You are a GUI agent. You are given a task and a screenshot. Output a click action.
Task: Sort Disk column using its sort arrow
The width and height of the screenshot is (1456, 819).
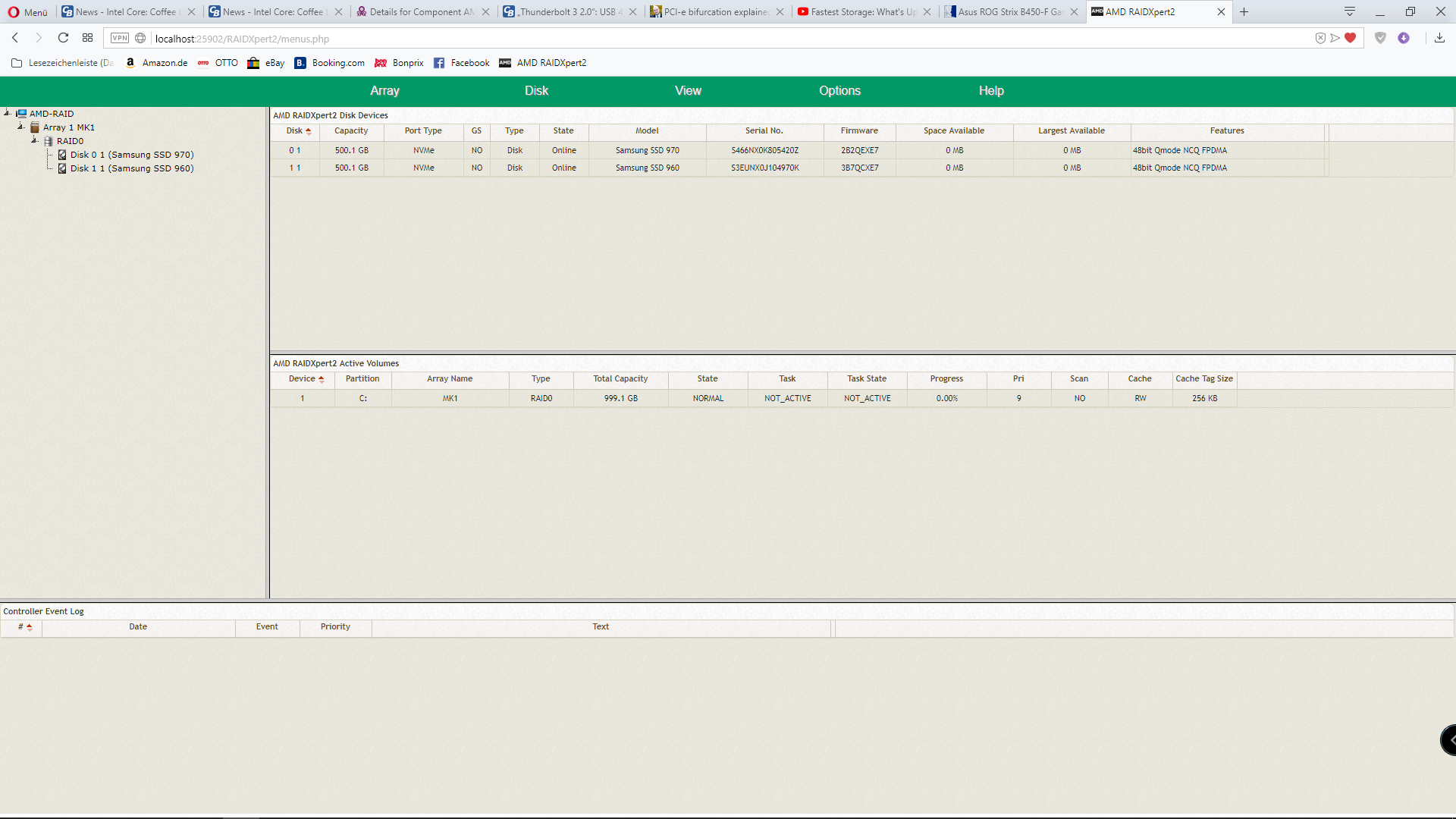coord(309,131)
